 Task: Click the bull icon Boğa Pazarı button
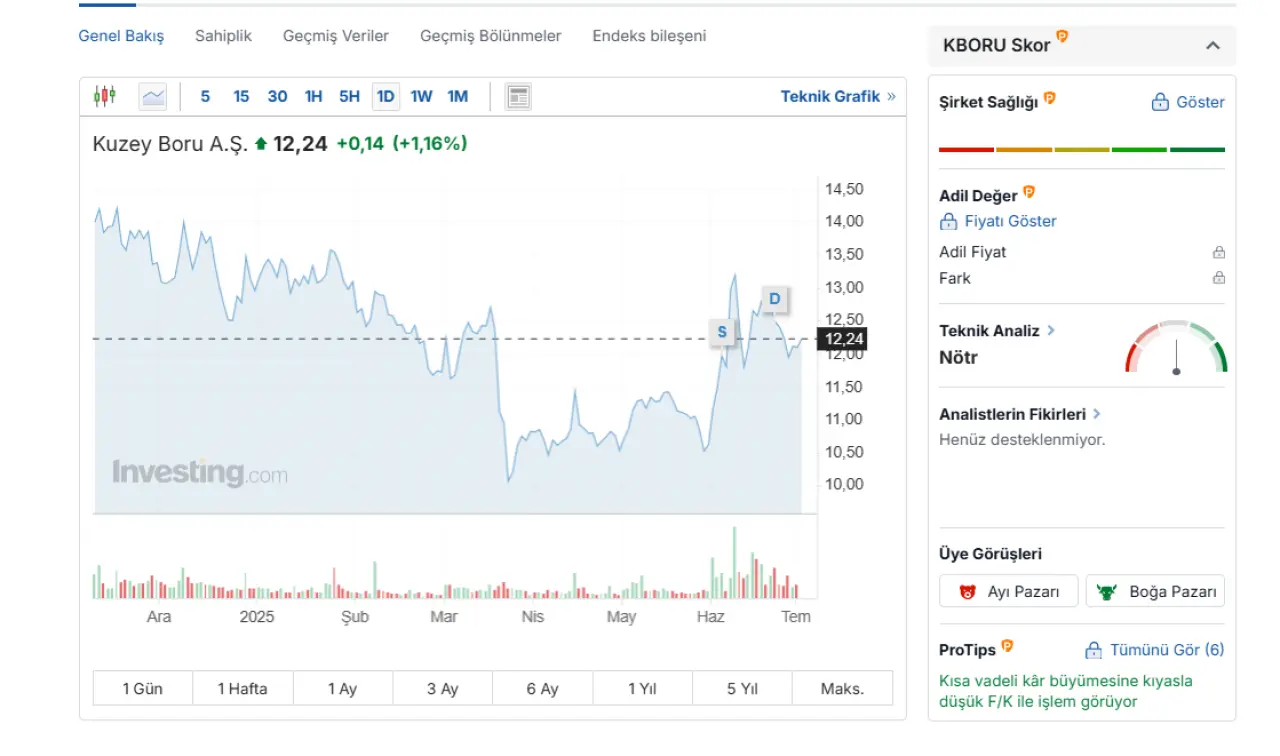pos(1155,591)
